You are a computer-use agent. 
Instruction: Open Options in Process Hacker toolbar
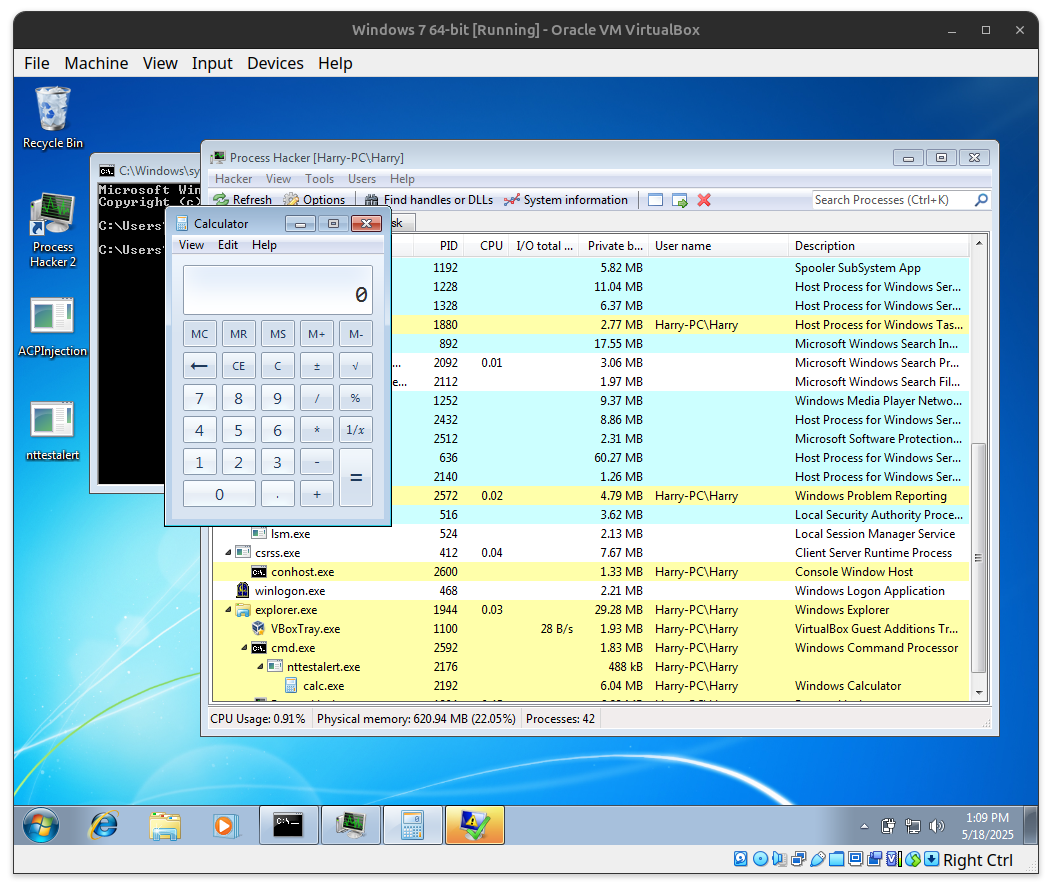coord(314,200)
